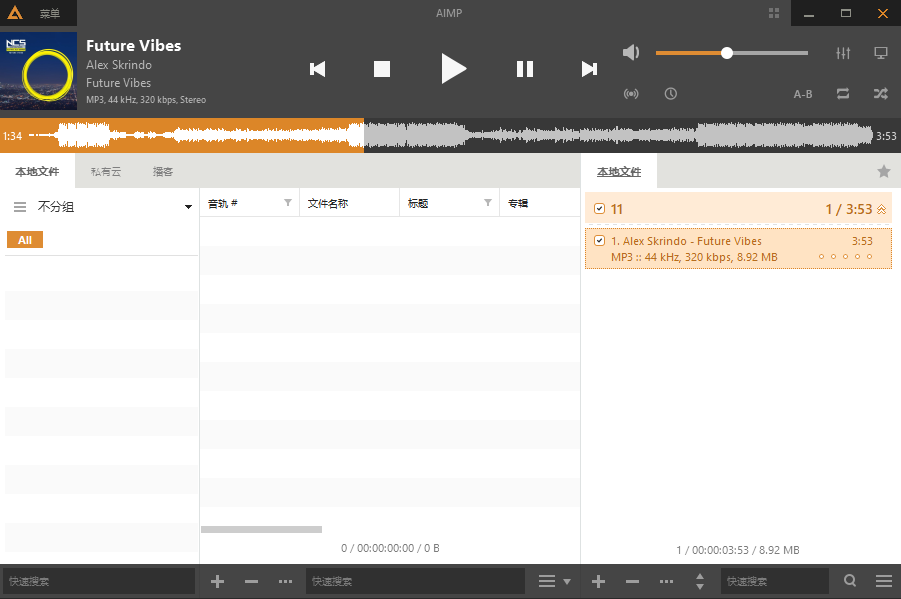Stop playback with the square button

coord(382,69)
